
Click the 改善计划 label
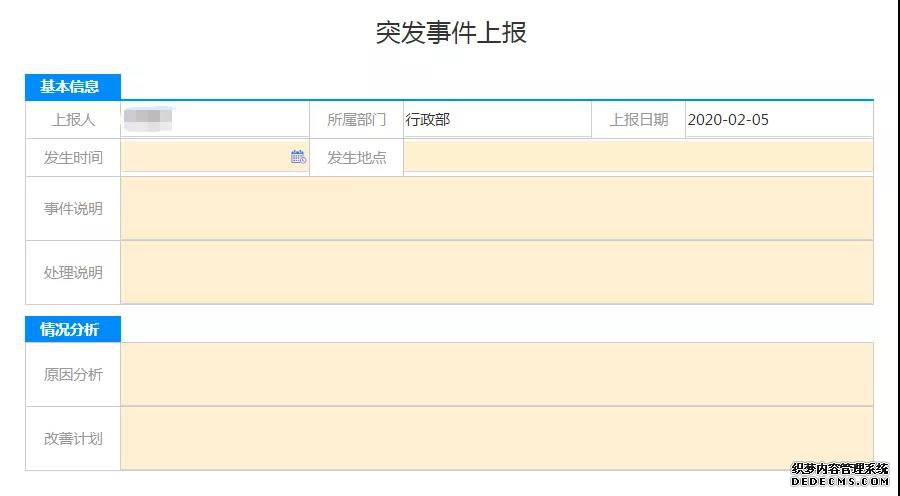73,438
